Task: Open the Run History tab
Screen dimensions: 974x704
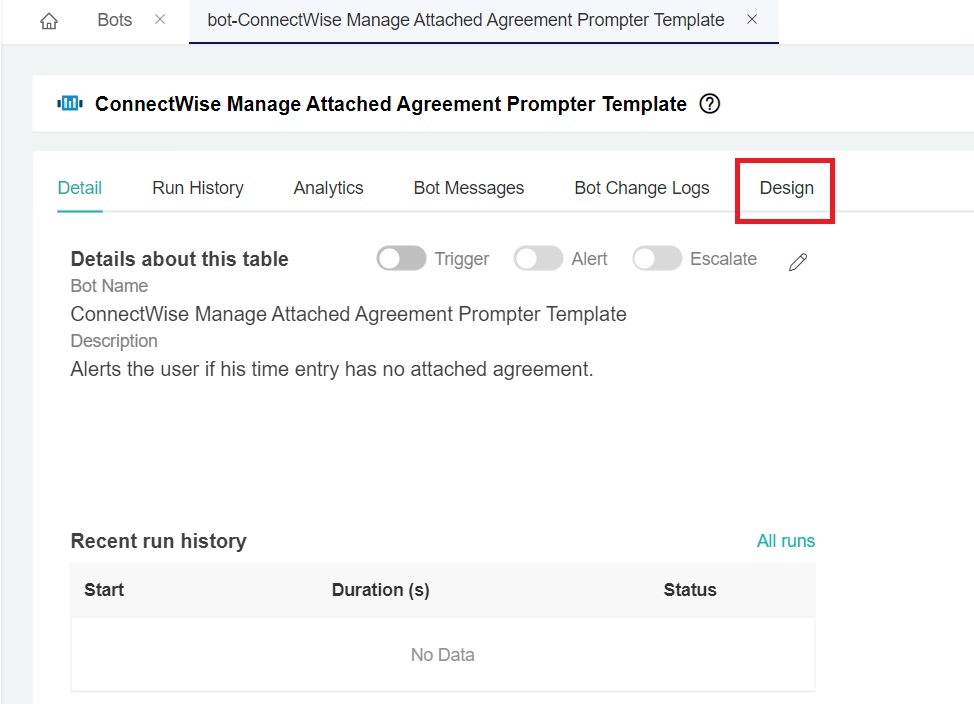Action: pyautogui.click(x=198, y=188)
